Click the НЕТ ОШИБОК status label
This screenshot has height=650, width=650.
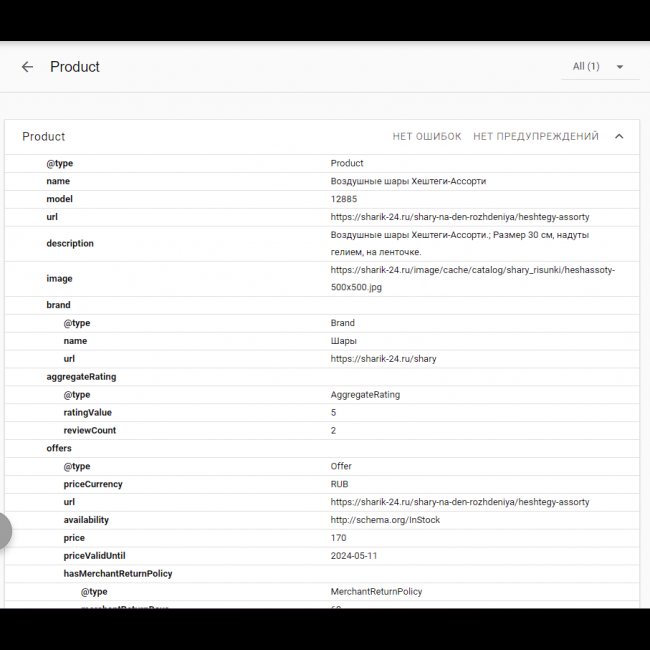click(x=427, y=137)
